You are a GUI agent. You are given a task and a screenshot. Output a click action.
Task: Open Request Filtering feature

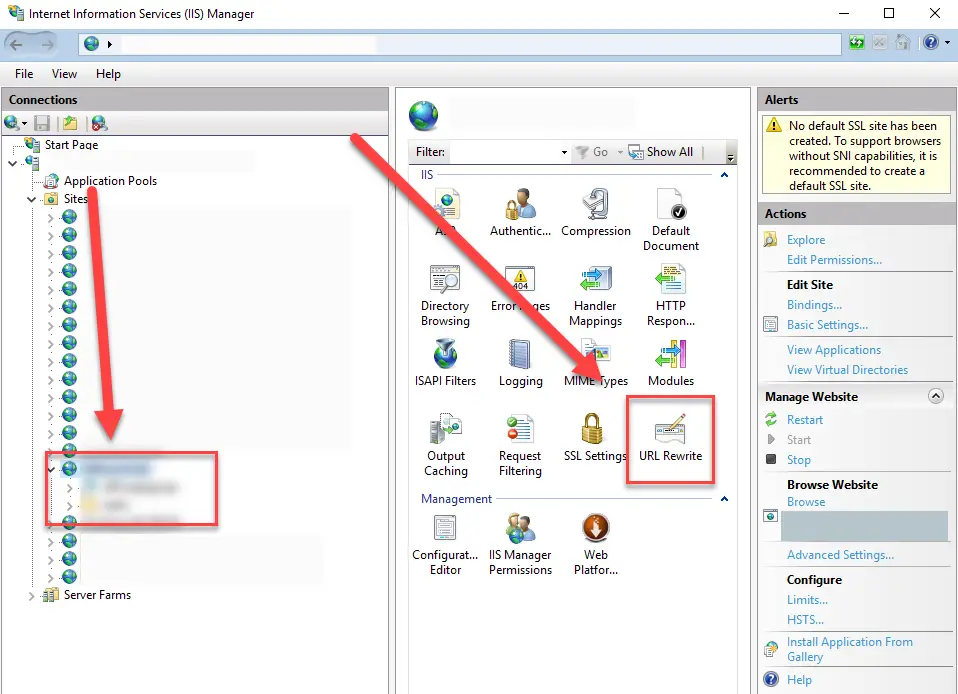pos(520,445)
